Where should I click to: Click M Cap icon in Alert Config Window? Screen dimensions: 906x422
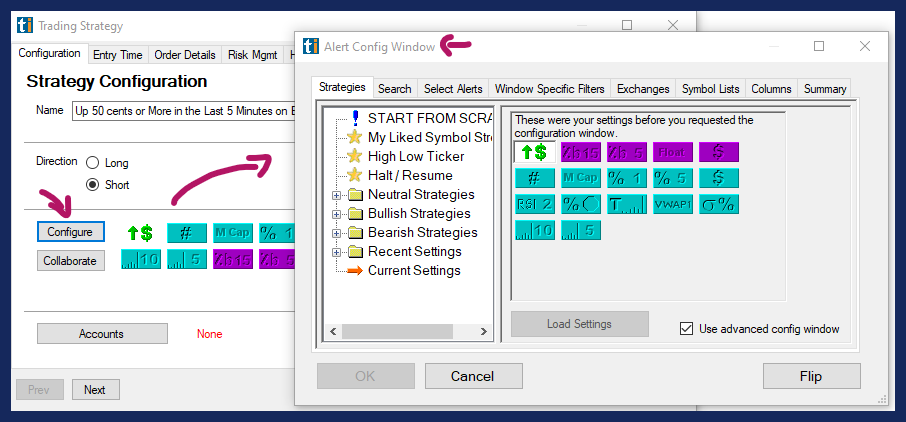click(580, 178)
